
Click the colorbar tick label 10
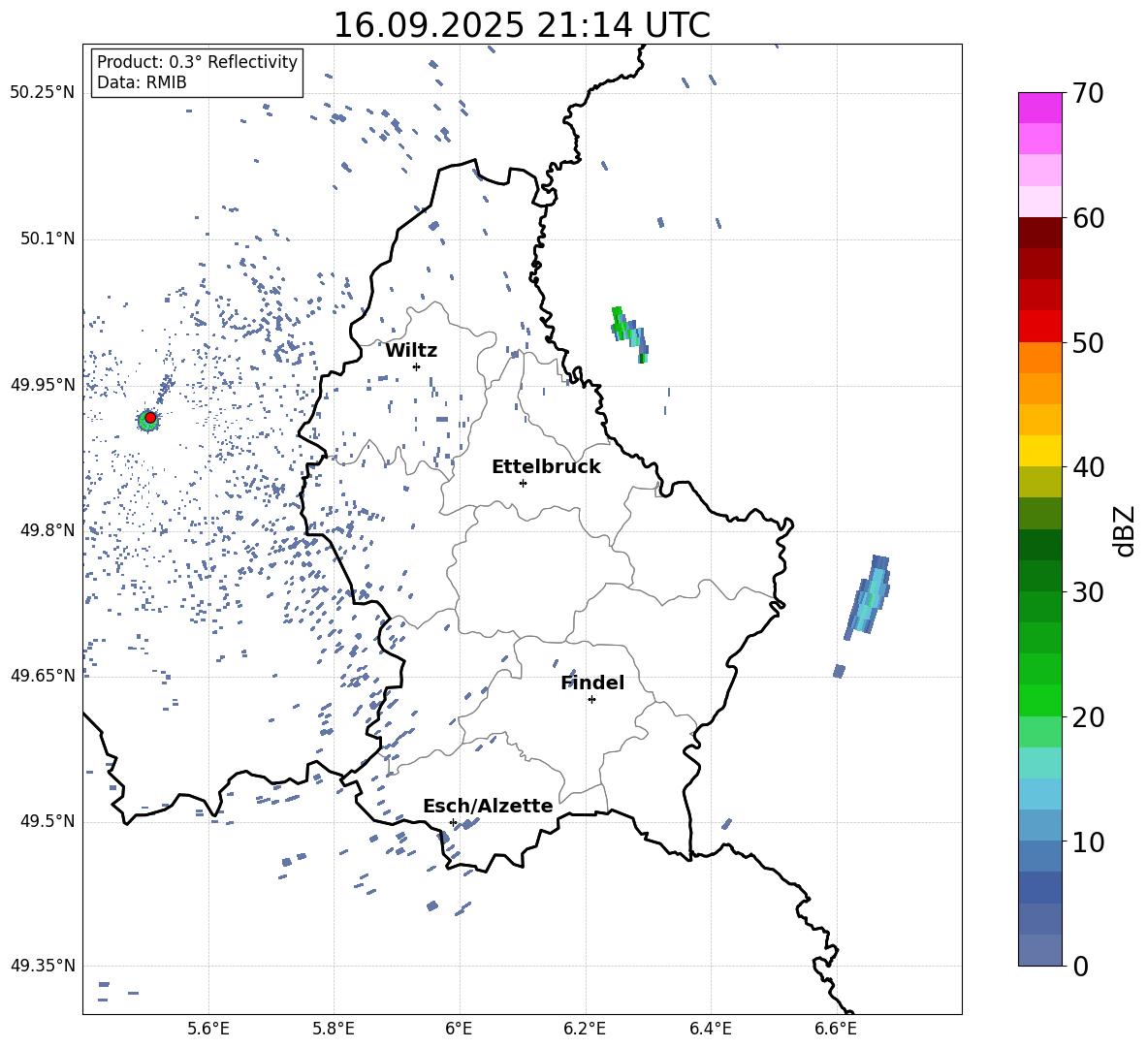pos(1089,842)
